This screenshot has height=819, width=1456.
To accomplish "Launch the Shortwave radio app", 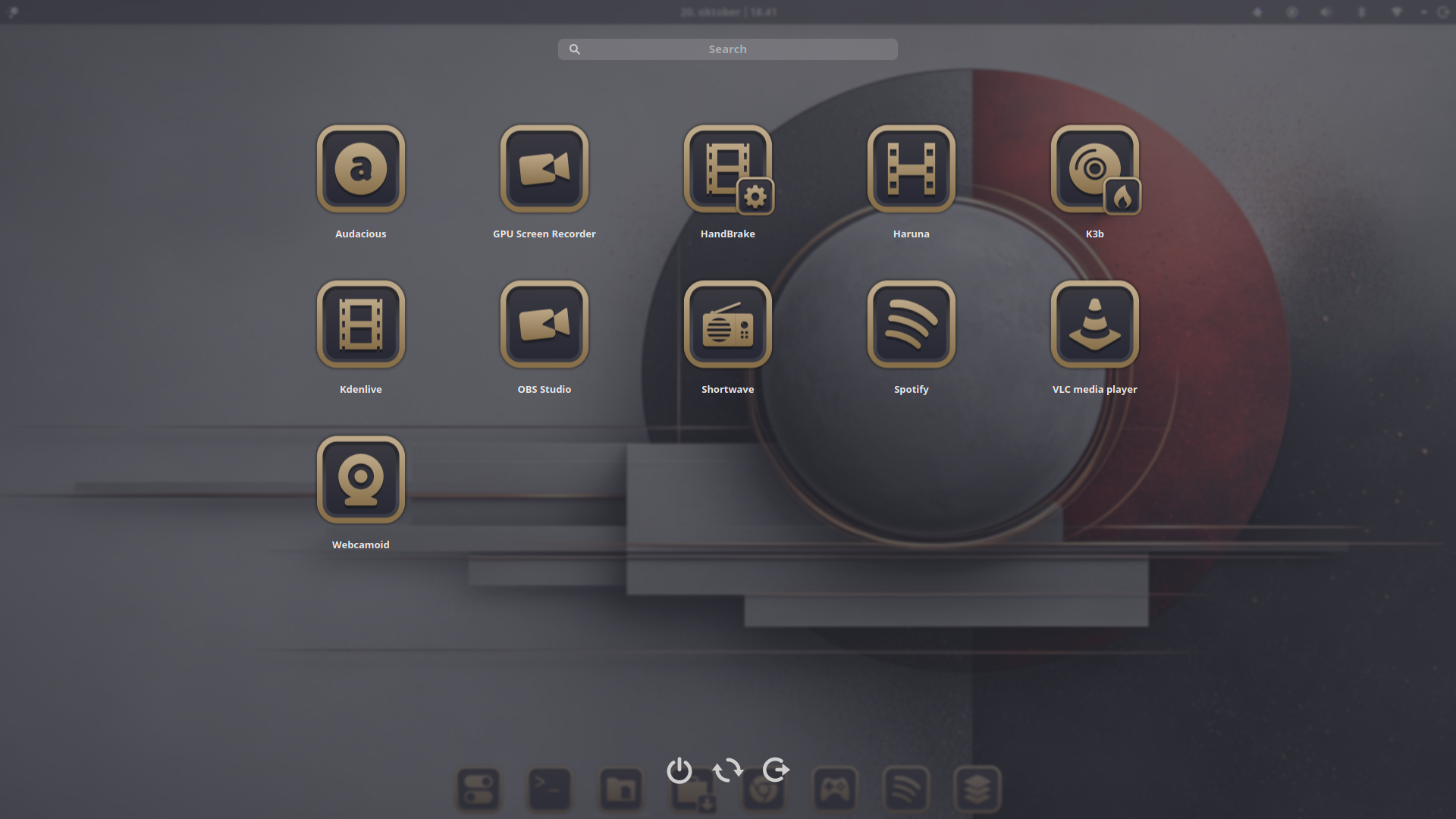I will pyautogui.click(x=728, y=324).
